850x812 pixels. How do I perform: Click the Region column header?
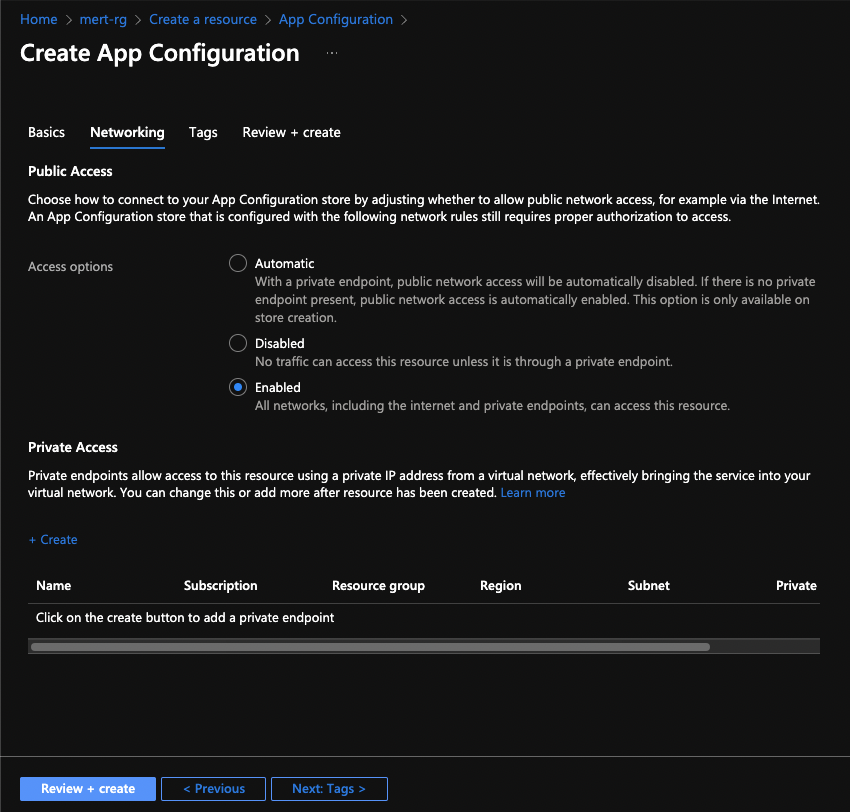(500, 585)
